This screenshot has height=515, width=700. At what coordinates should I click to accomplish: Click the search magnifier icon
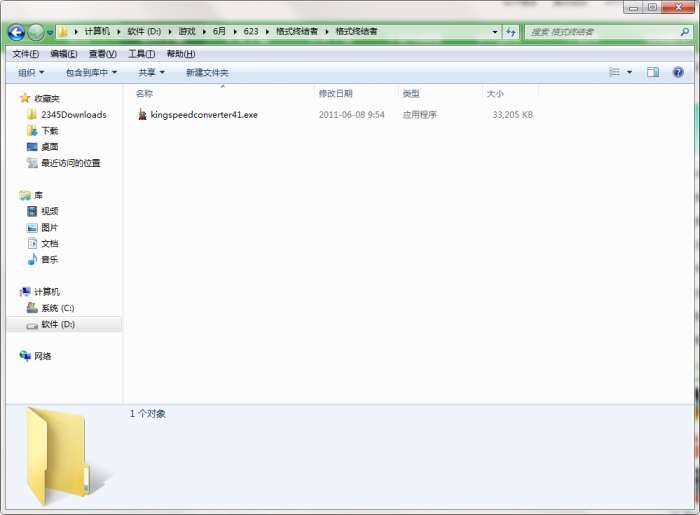(684, 32)
